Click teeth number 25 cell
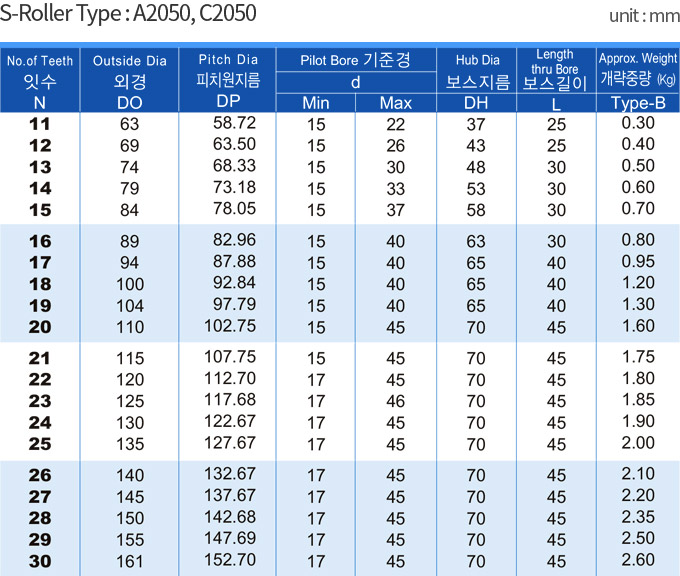Image resolution: width=680 pixels, height=576 pixels. click(x=40, y=444)
